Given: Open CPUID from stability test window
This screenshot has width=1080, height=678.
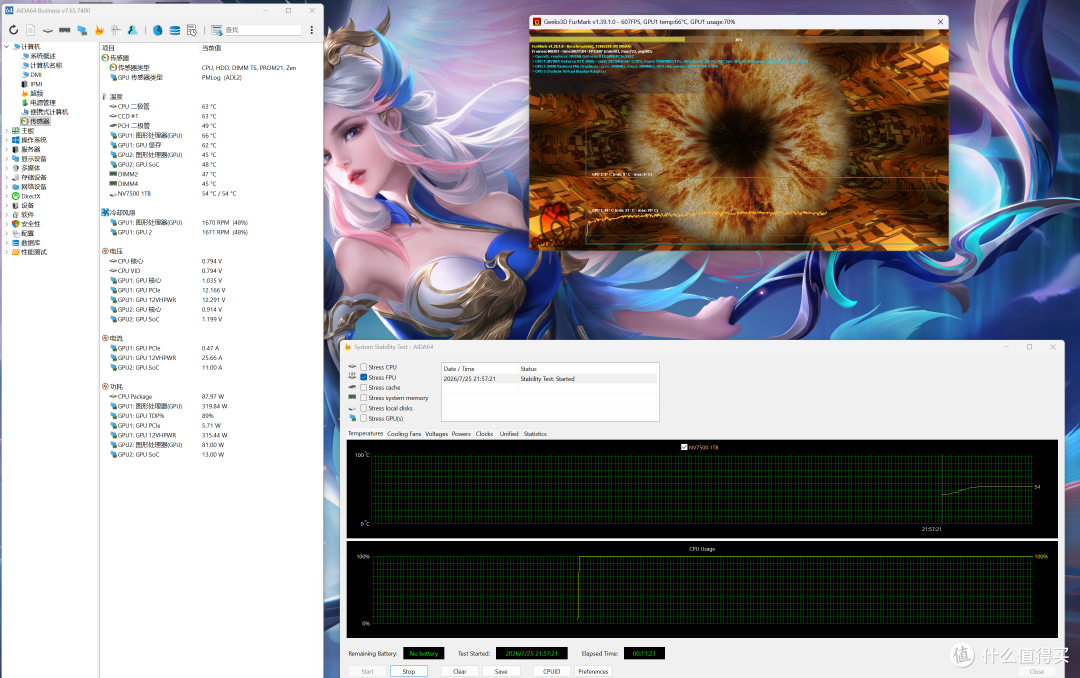Looking at the screenshot, I should (x=551, y=671).
